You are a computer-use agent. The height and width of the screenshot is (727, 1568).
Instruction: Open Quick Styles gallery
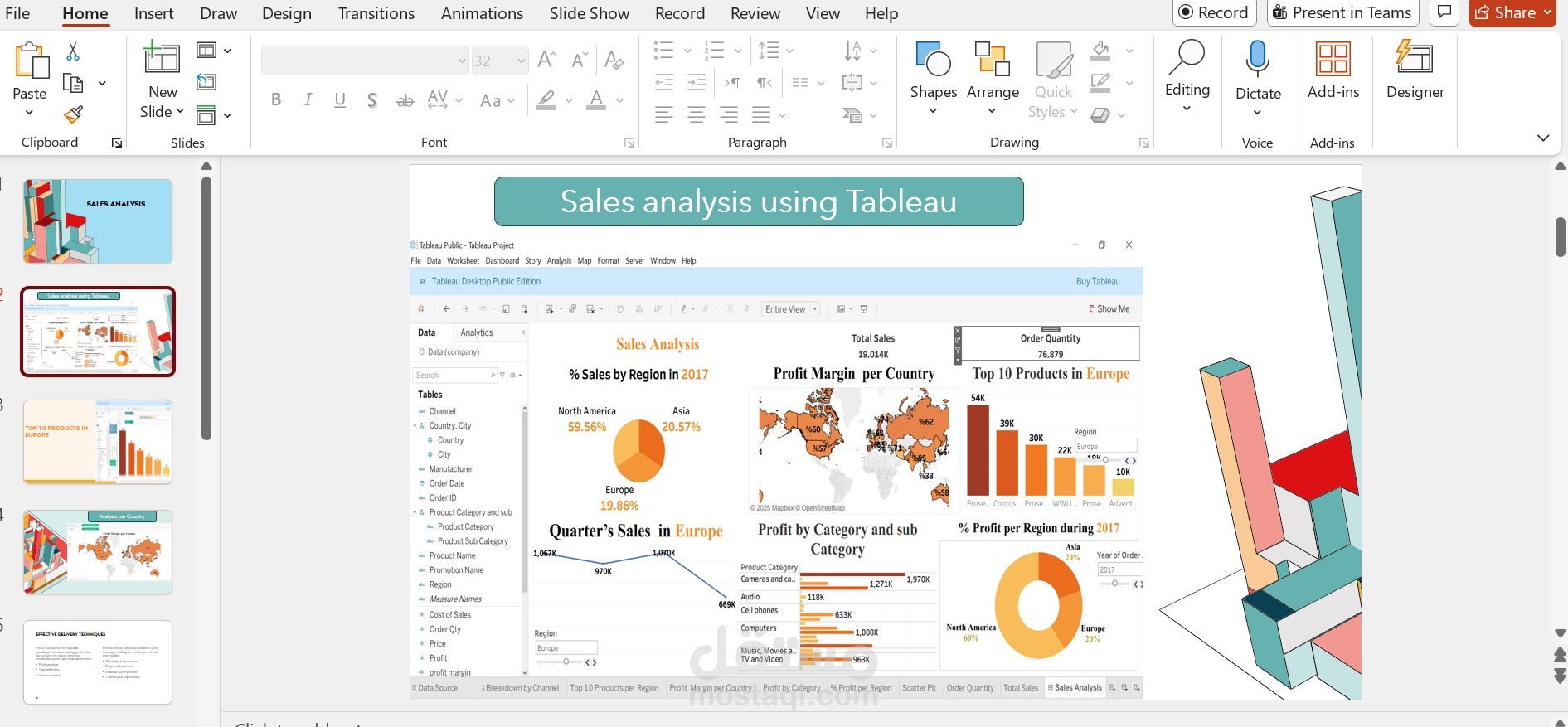pos(1053,79)
